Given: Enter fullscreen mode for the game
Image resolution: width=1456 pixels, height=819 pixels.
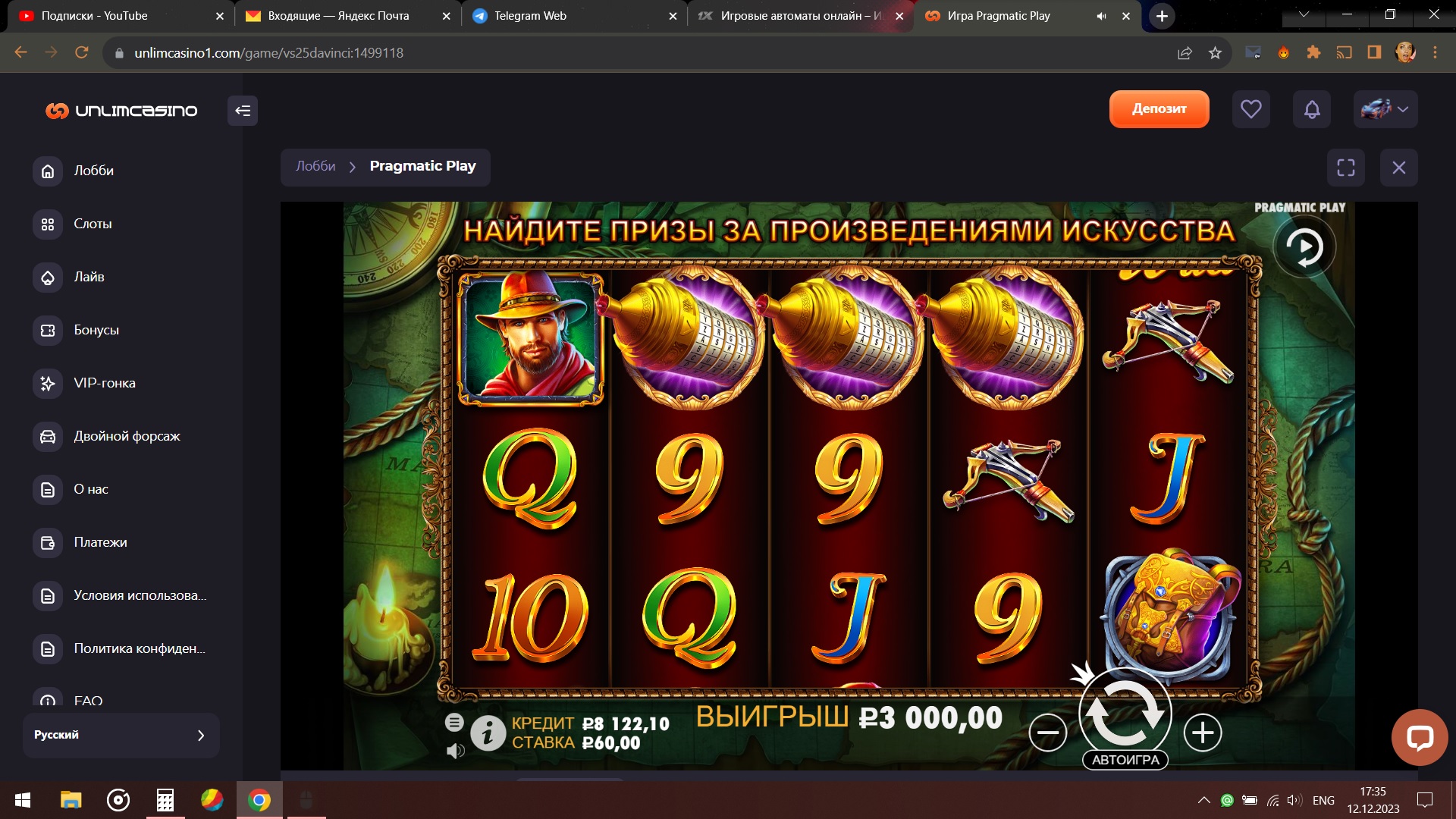Looking at the screenshot, I should click(1346, 168).
